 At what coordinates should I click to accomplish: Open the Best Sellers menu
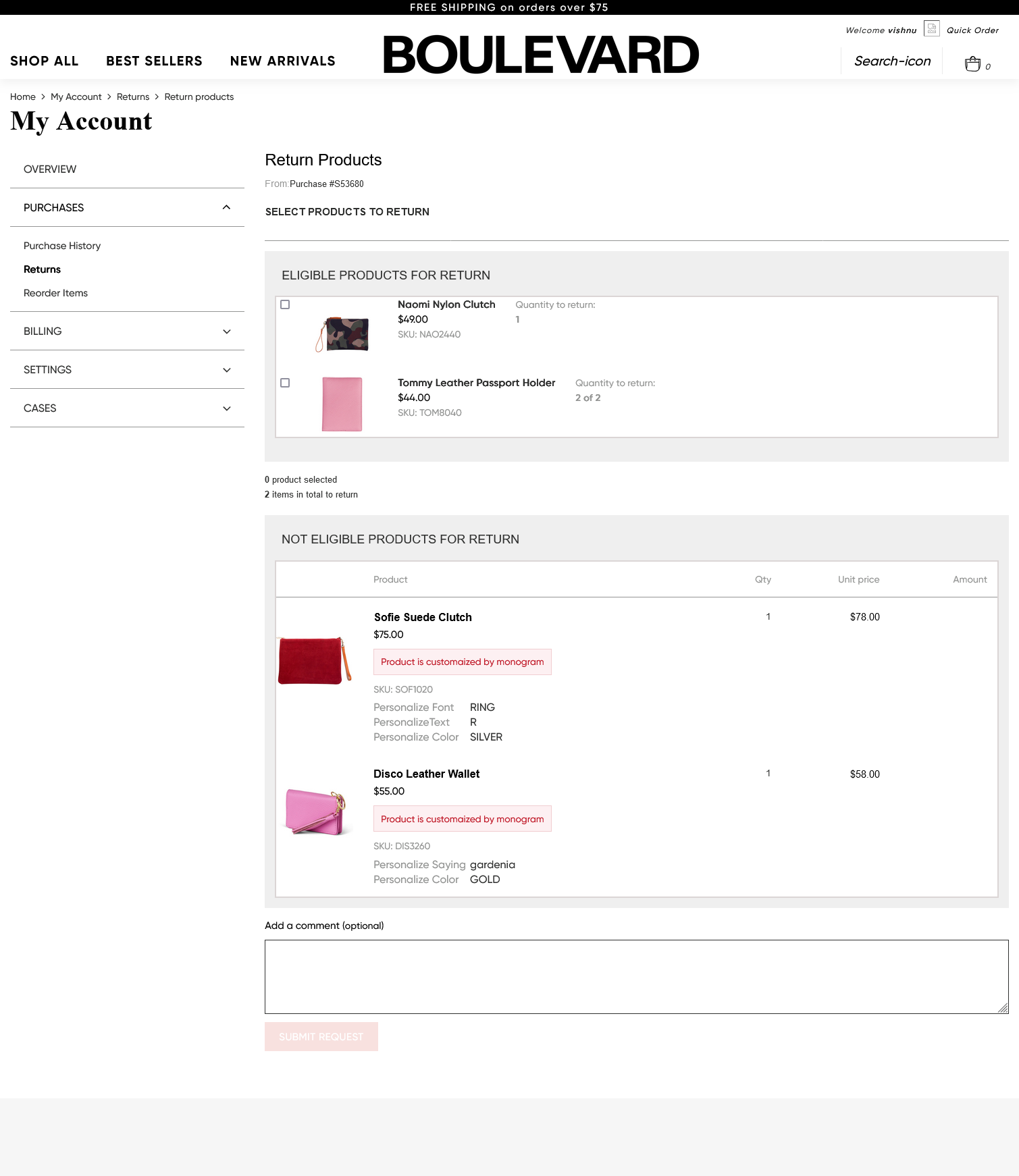tap(154, 61)
